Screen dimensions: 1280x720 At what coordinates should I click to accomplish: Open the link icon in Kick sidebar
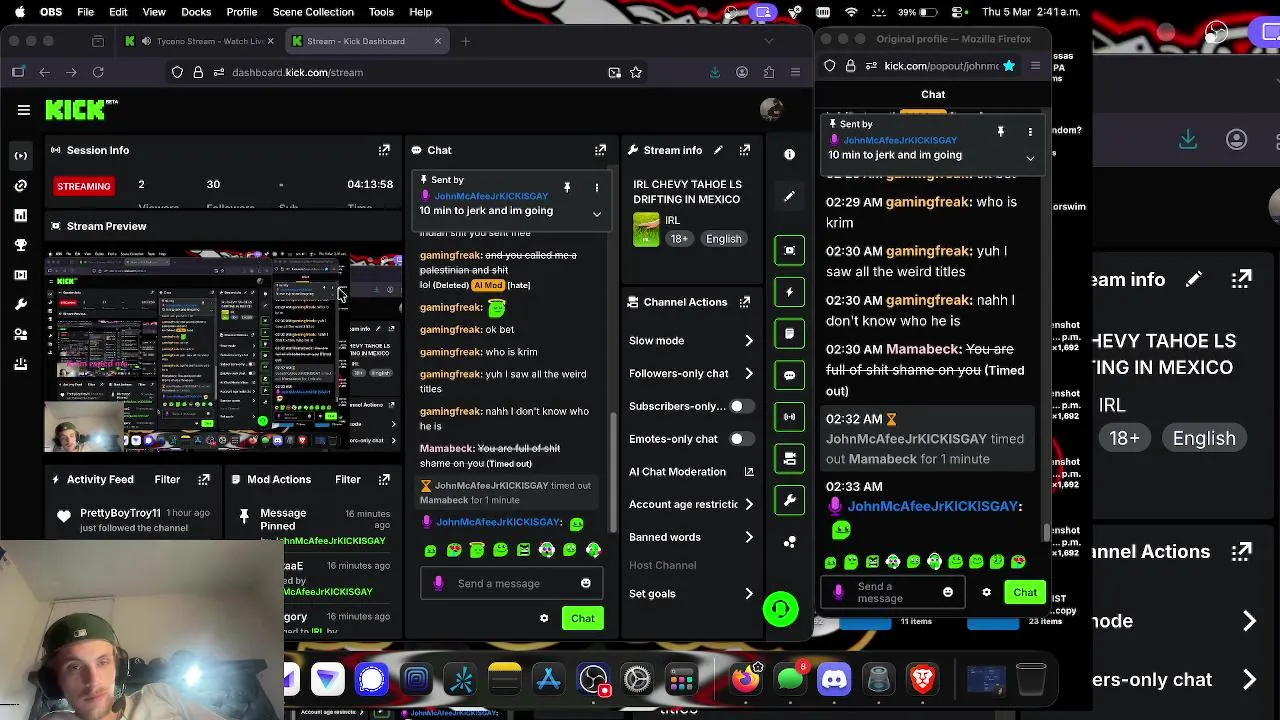(21, 186)
